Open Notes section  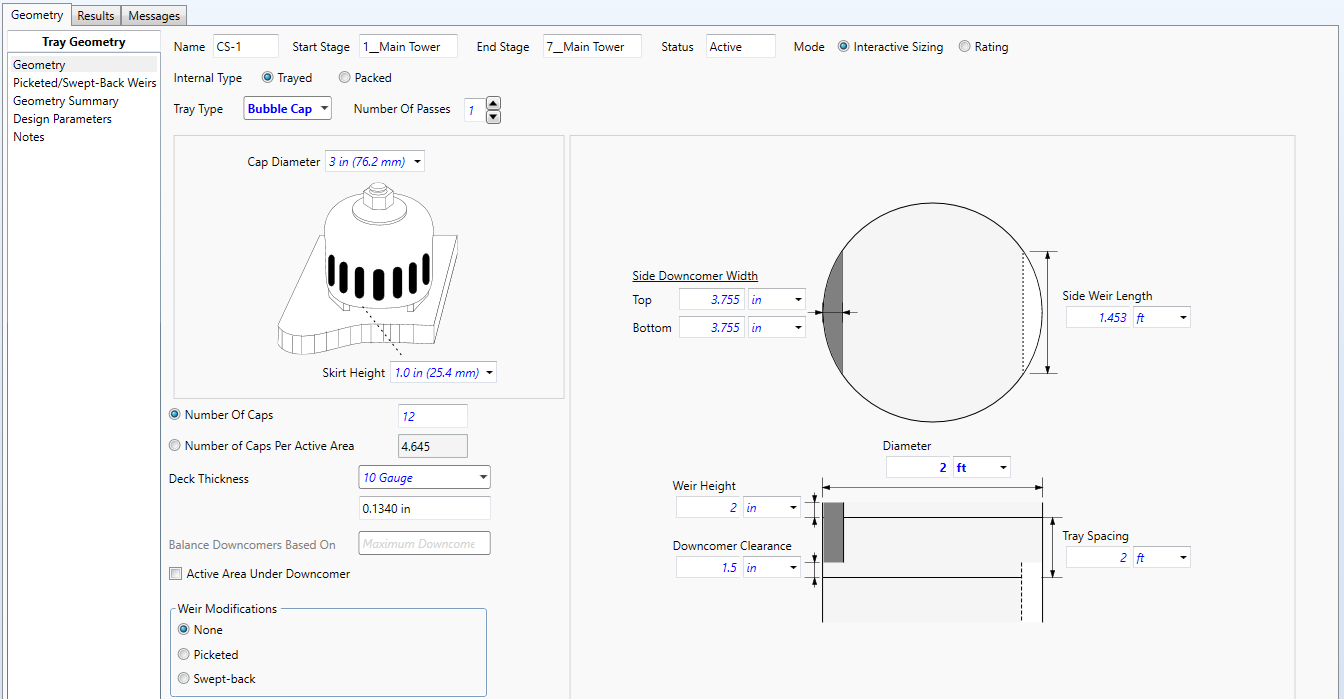(x=28, y=137)
